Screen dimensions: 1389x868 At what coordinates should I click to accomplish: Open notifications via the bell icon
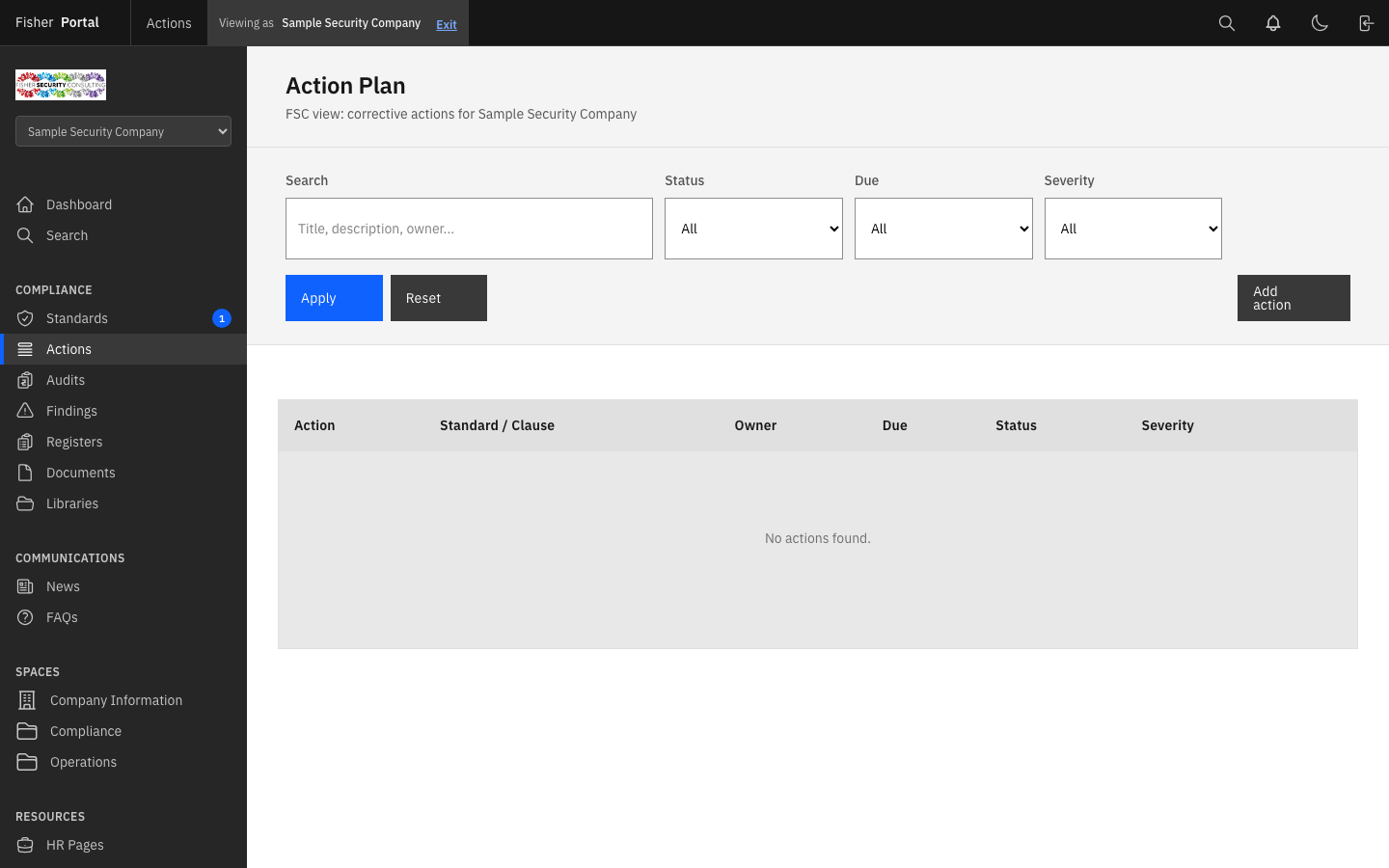1273,22
